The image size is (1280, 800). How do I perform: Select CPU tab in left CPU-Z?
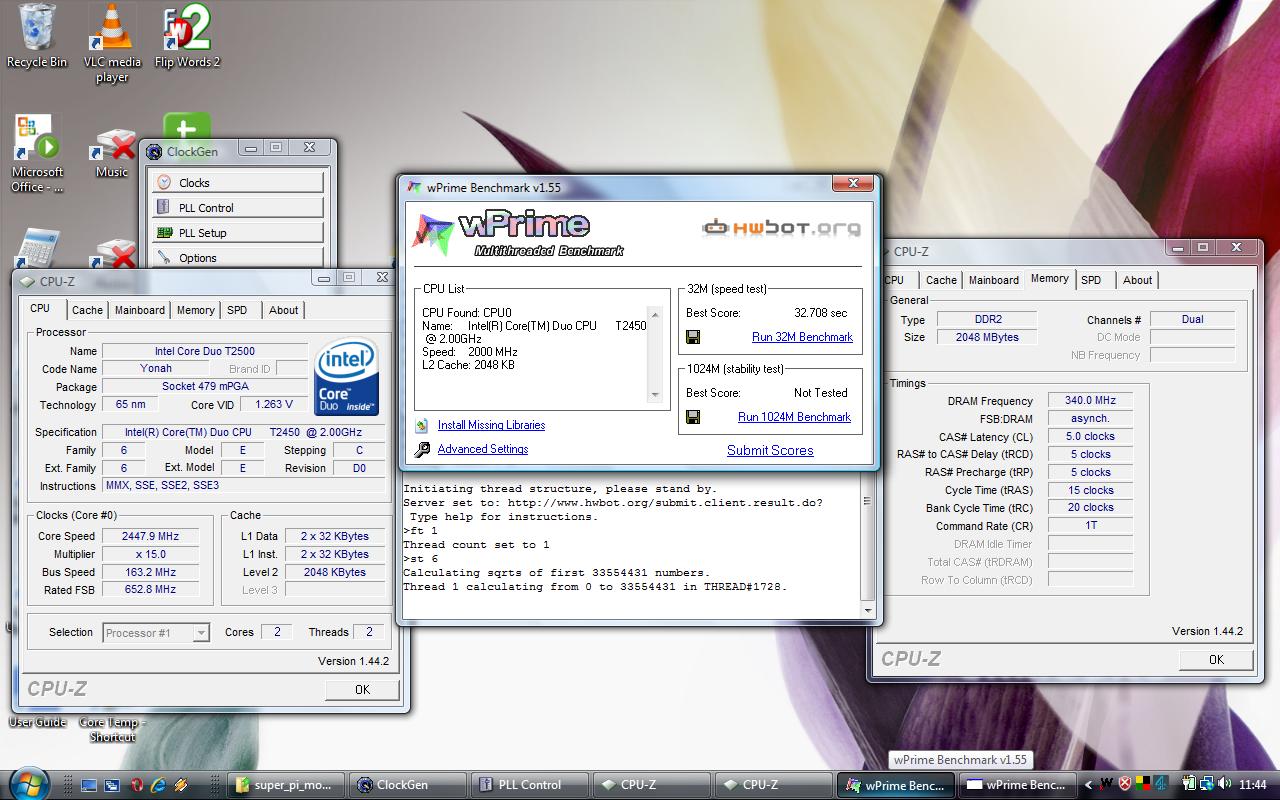pos(40,309)
